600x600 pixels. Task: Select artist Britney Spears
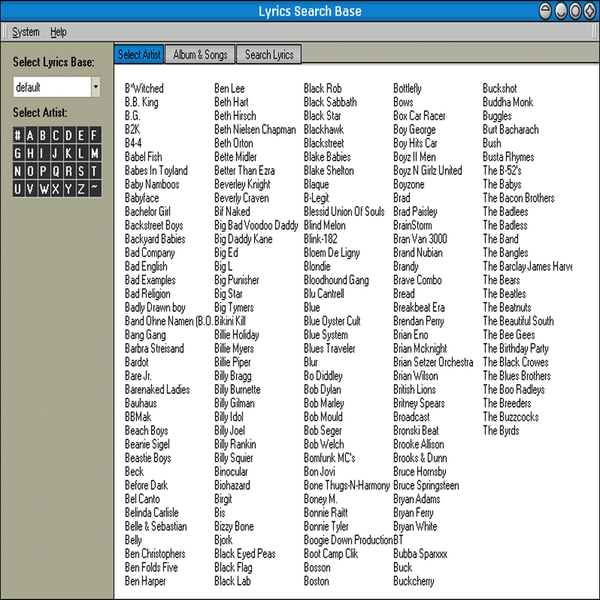(x=419, y=403)
